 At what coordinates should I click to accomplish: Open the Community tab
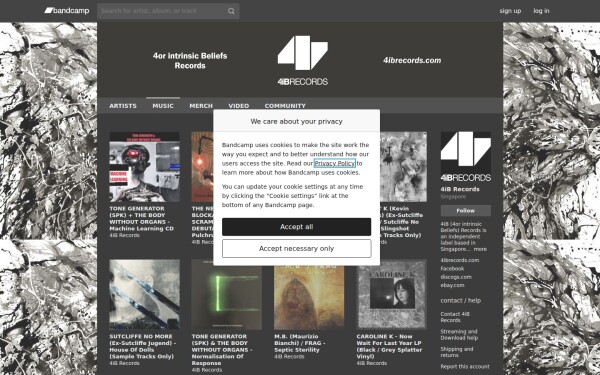285,106
